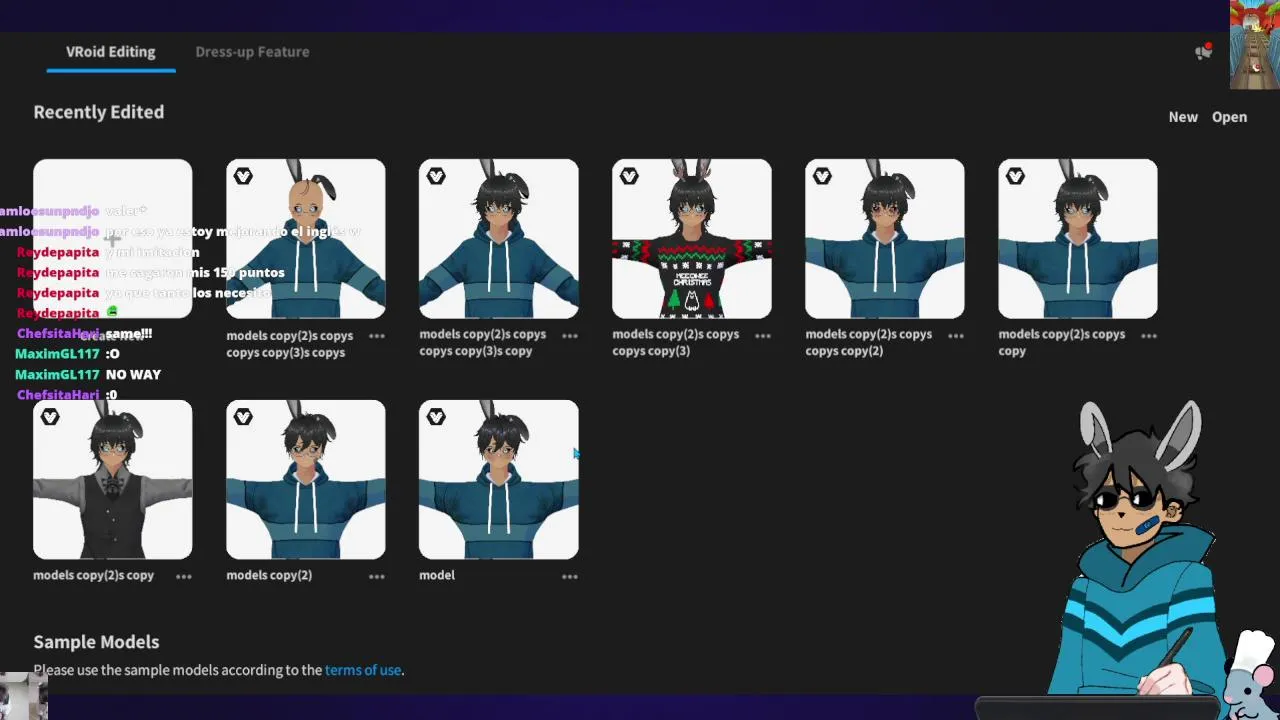Image resolution: width=1280 pixels, height=720 pixels.
Task: Open the Create New blank model card
Action: 113,239
